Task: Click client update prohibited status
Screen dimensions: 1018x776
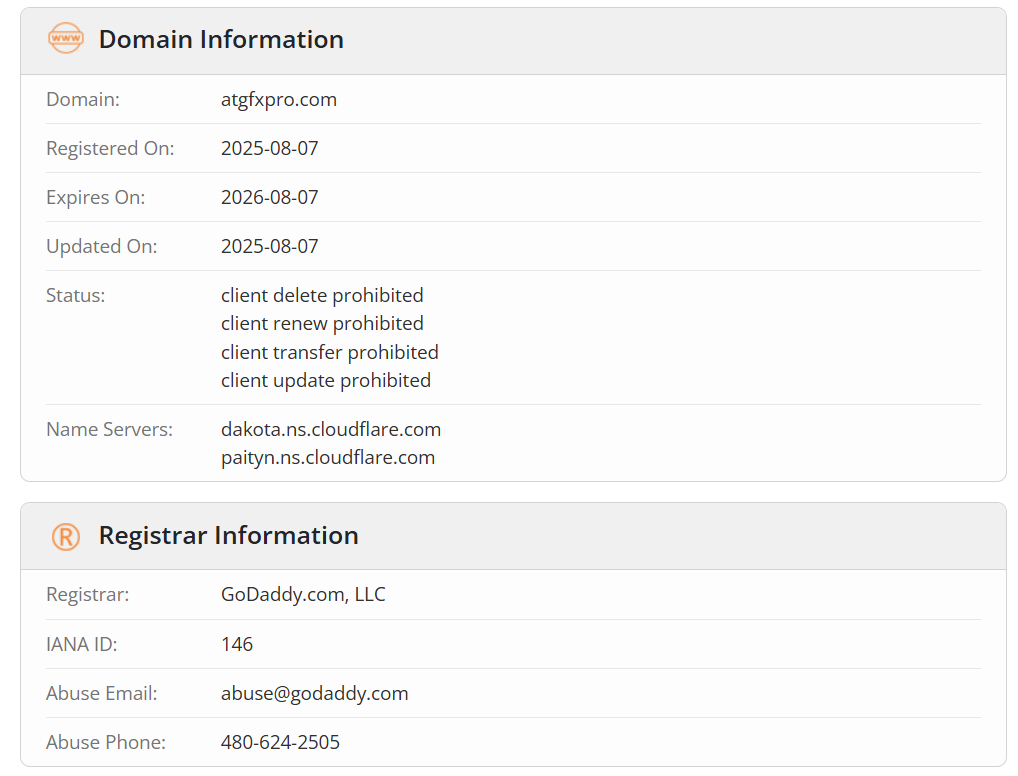Action: (326, 381)
